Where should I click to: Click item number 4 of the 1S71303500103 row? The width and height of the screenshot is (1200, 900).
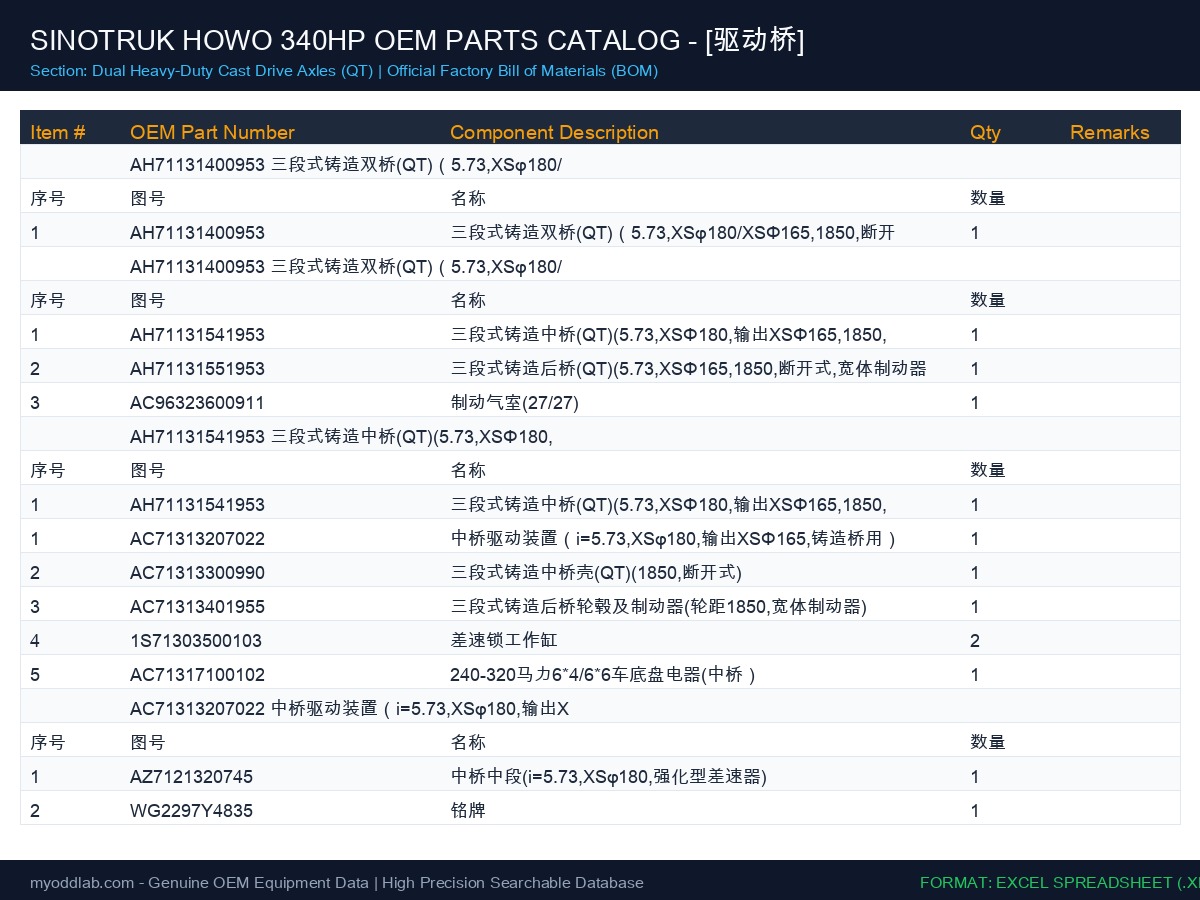tap(35, 641)
